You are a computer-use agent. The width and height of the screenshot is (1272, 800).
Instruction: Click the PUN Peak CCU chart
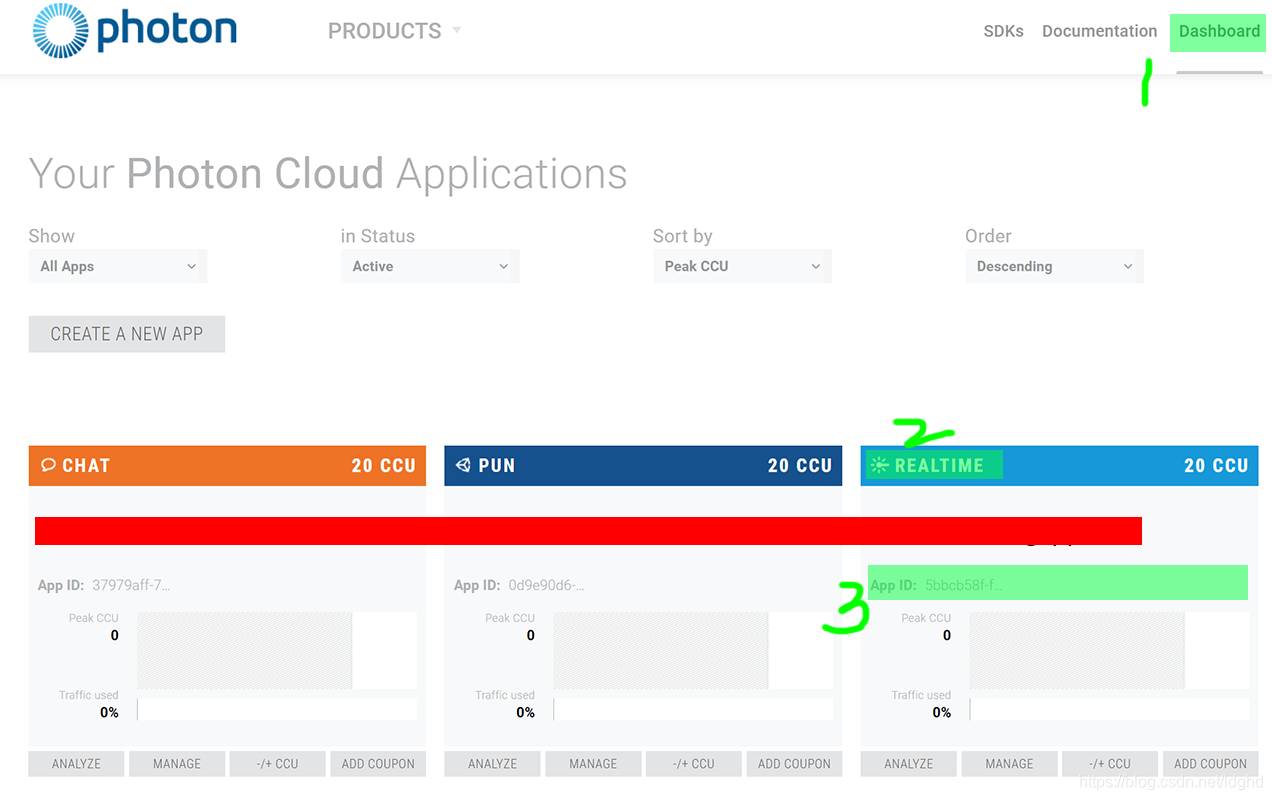(x=693, y=650)
